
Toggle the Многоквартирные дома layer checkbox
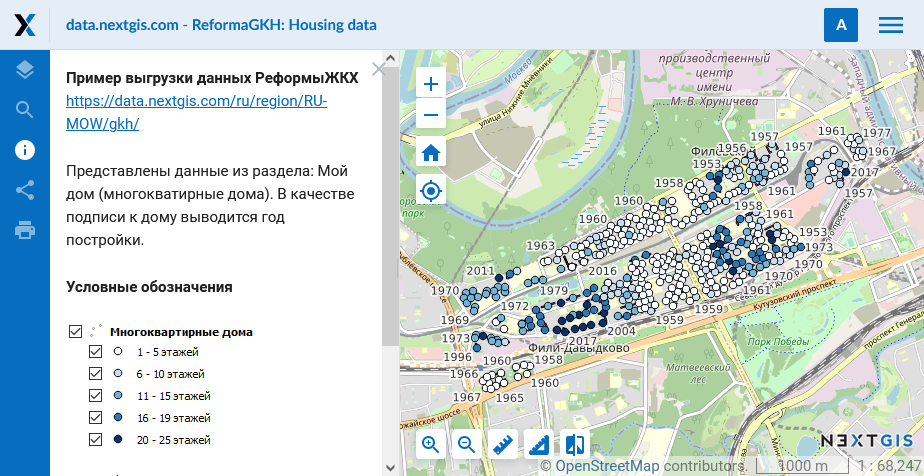(75, 332)
